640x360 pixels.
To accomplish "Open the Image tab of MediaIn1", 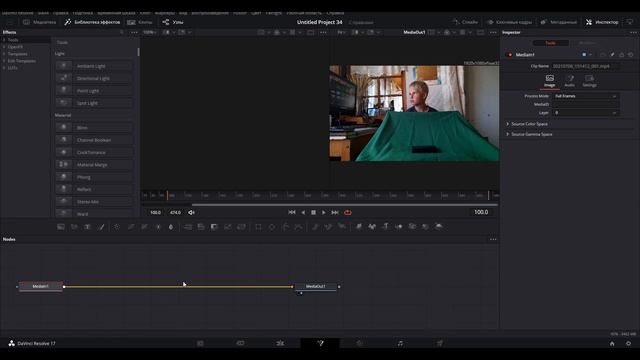I will click(550, 81).
